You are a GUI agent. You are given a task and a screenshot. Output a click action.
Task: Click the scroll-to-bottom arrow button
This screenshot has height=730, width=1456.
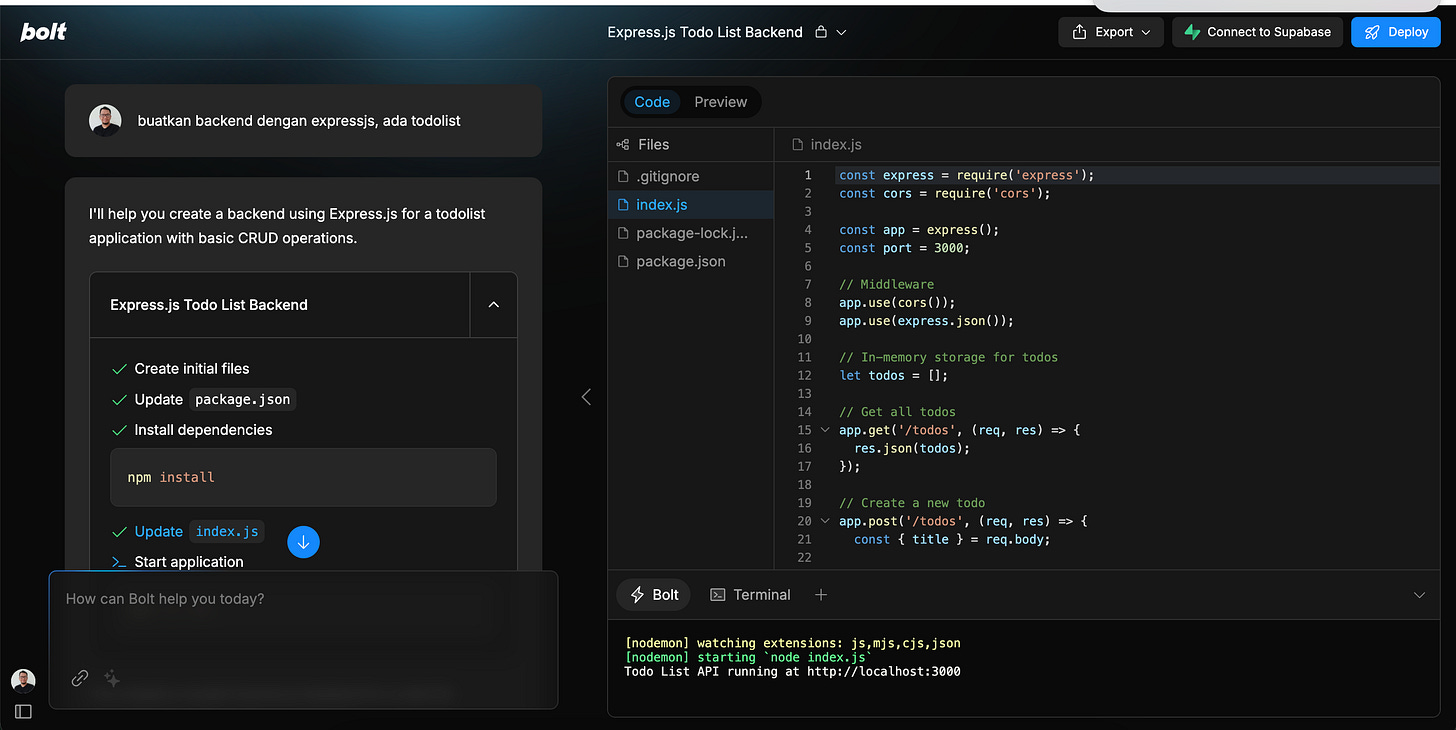pos(303,542)
